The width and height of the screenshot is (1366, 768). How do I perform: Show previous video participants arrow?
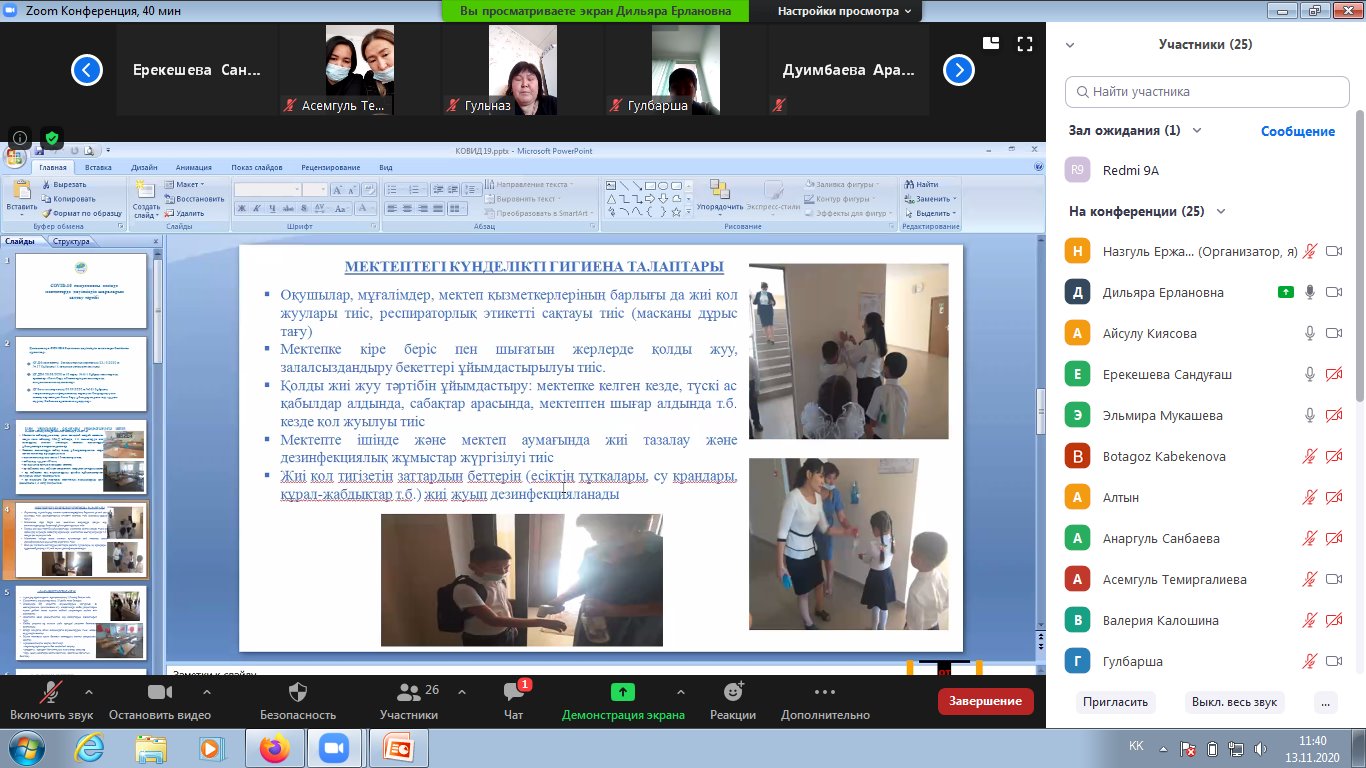tap(87, 70)
